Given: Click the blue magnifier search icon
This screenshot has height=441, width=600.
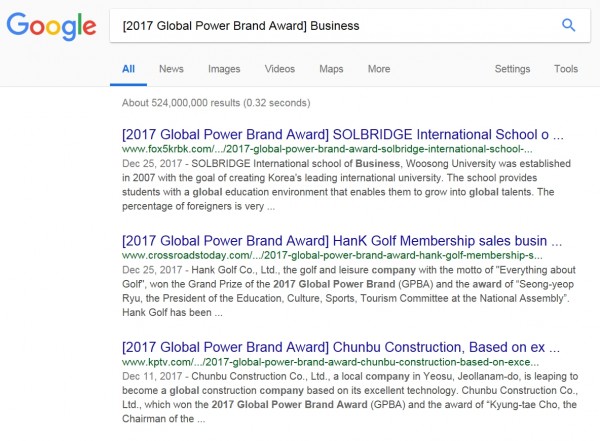Looking at the screenshot, I should point(568,26).
